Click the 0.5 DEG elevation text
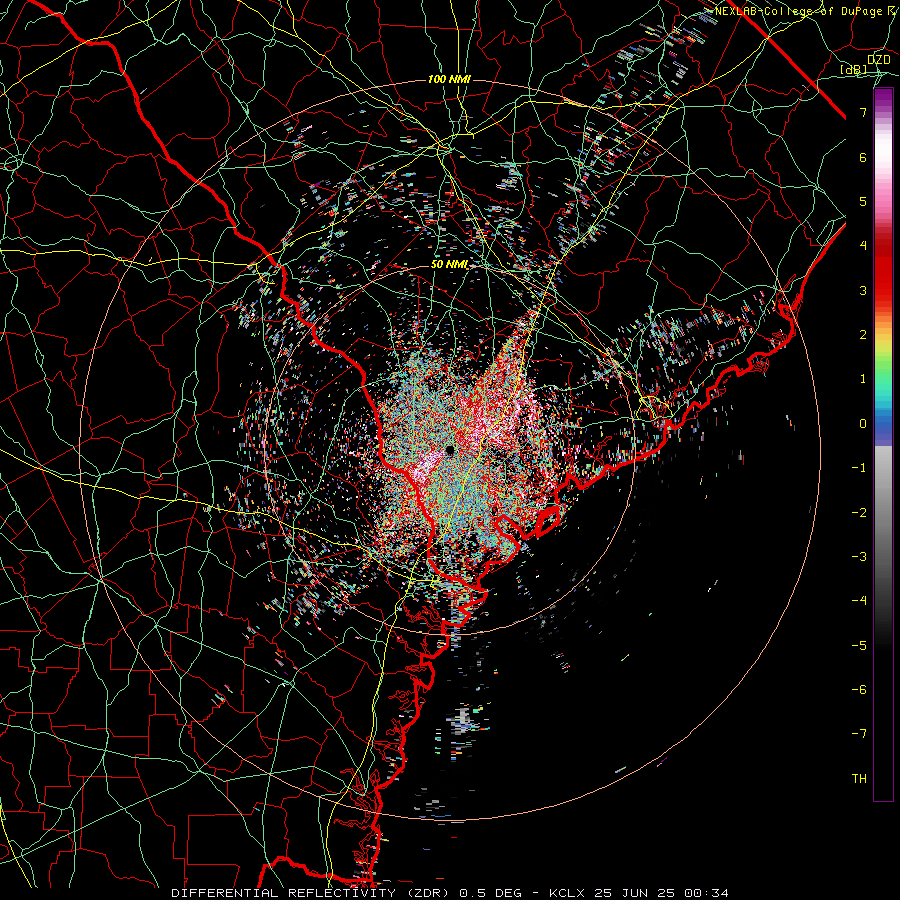Screen dimensions: 900x900 [x=491, y=893]
